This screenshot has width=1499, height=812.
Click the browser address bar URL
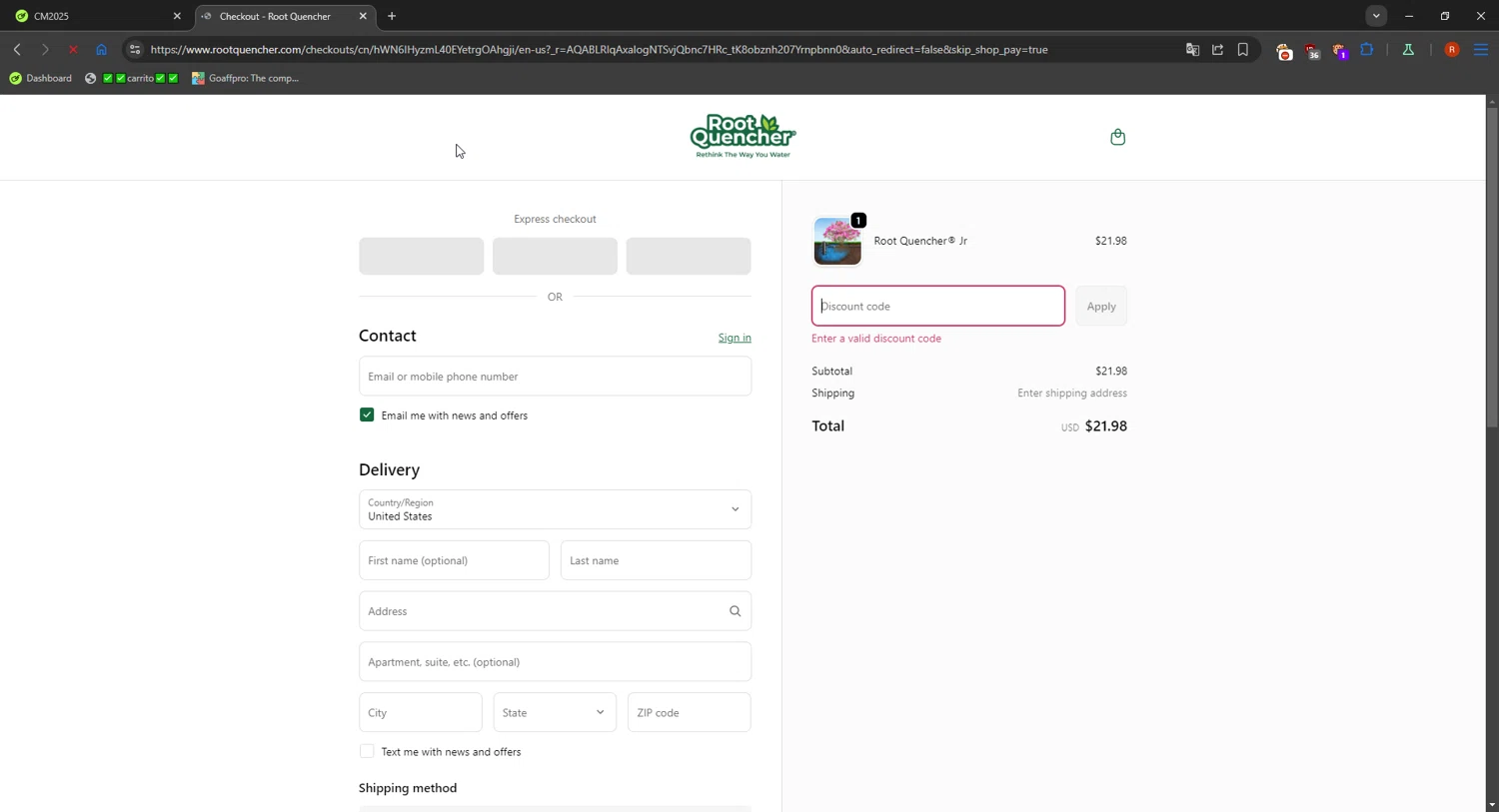point(600,49)
